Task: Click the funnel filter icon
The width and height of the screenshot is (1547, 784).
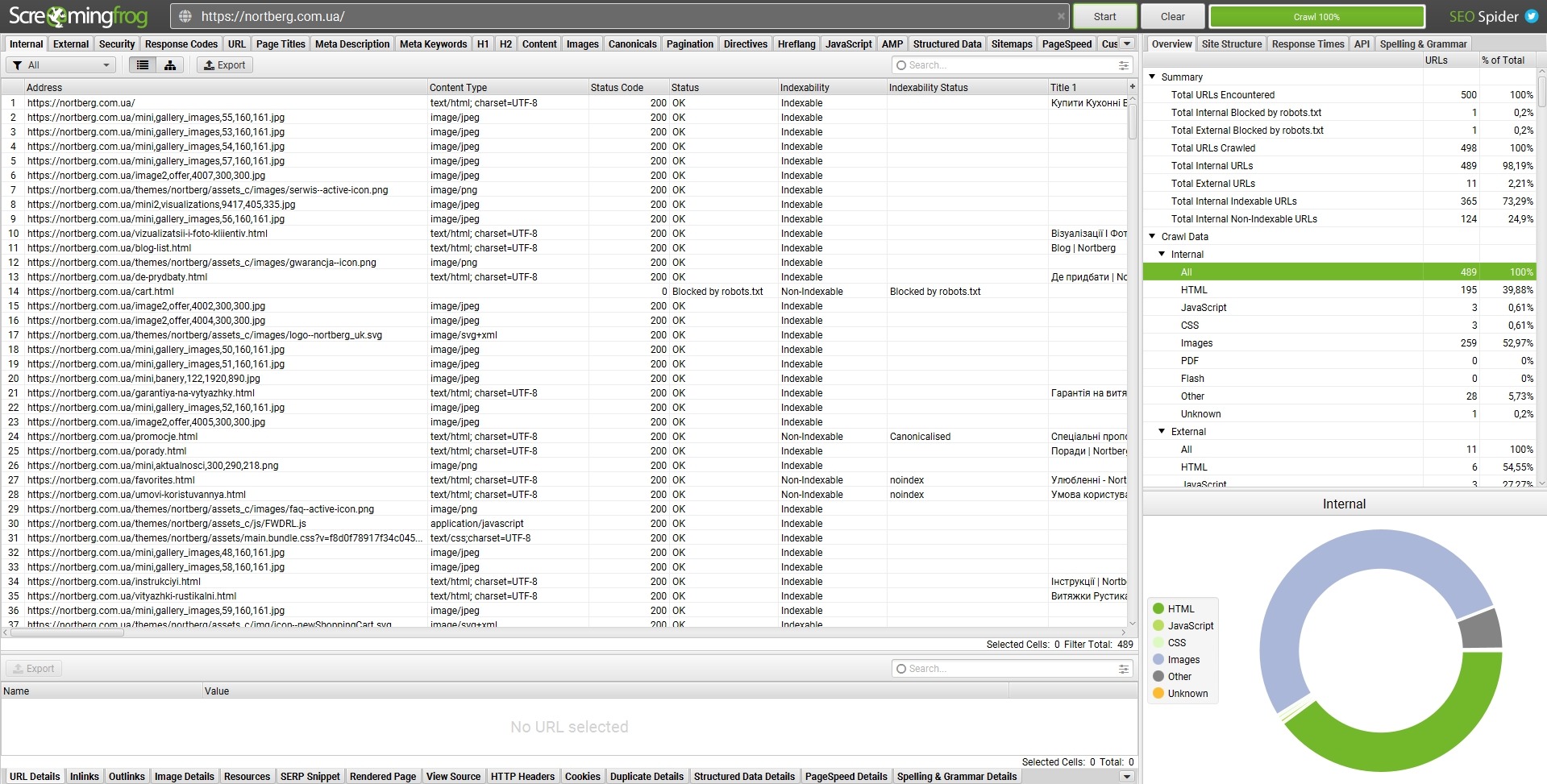Action: pyautogui.click(x=17, y=65)
